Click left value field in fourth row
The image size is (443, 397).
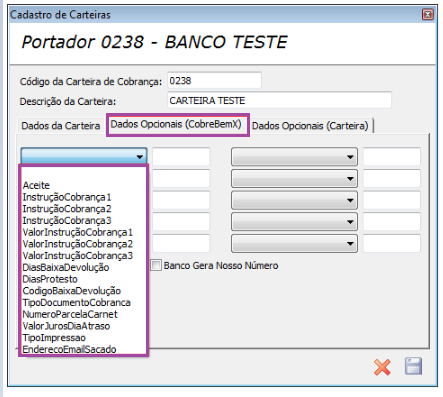click(181, 222)
